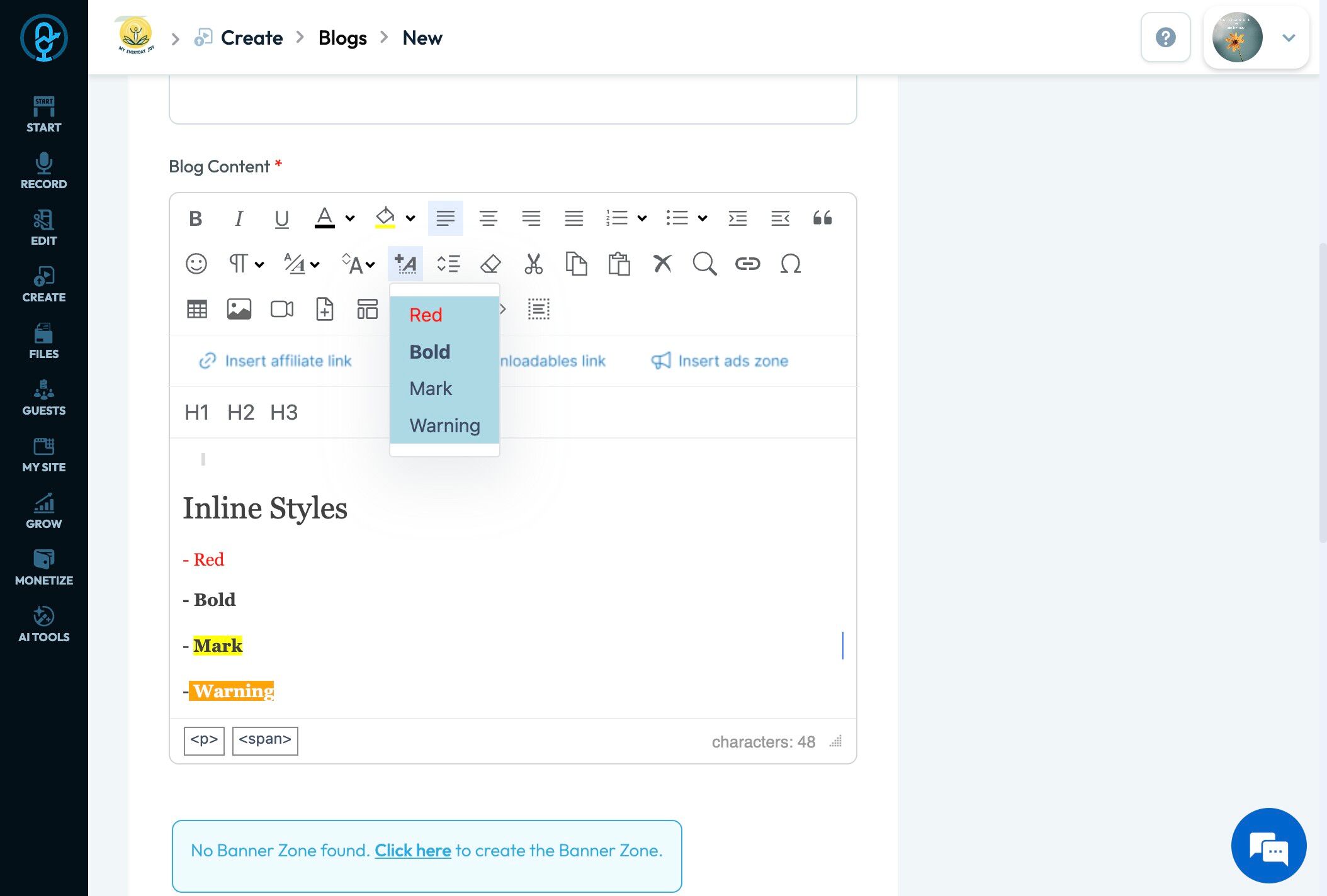Click the scissors Cut icon
The image size is (1327, 896).
click(533, 264)
